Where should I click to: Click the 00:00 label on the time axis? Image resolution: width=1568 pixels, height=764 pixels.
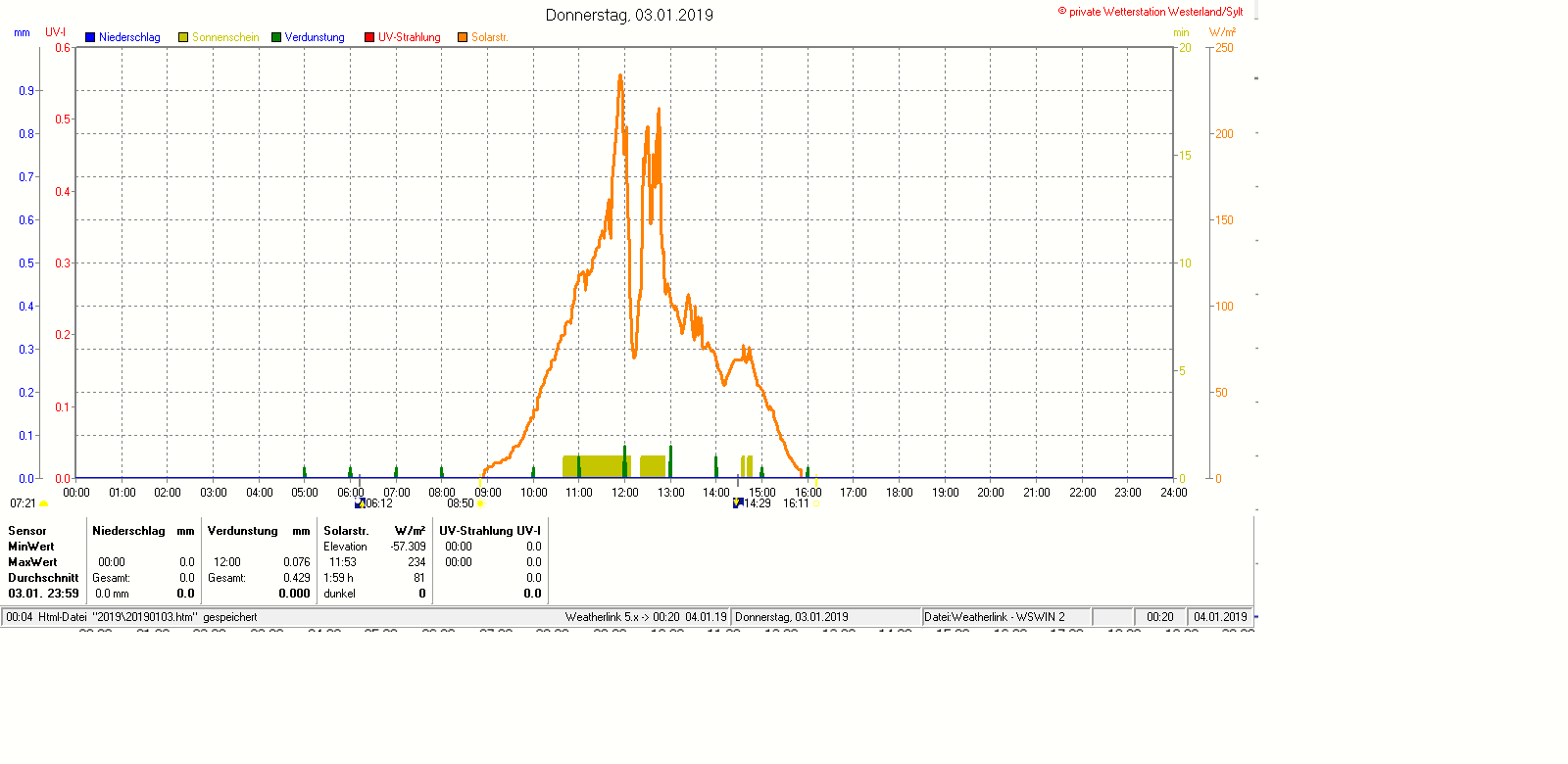(x=76, y=493)
